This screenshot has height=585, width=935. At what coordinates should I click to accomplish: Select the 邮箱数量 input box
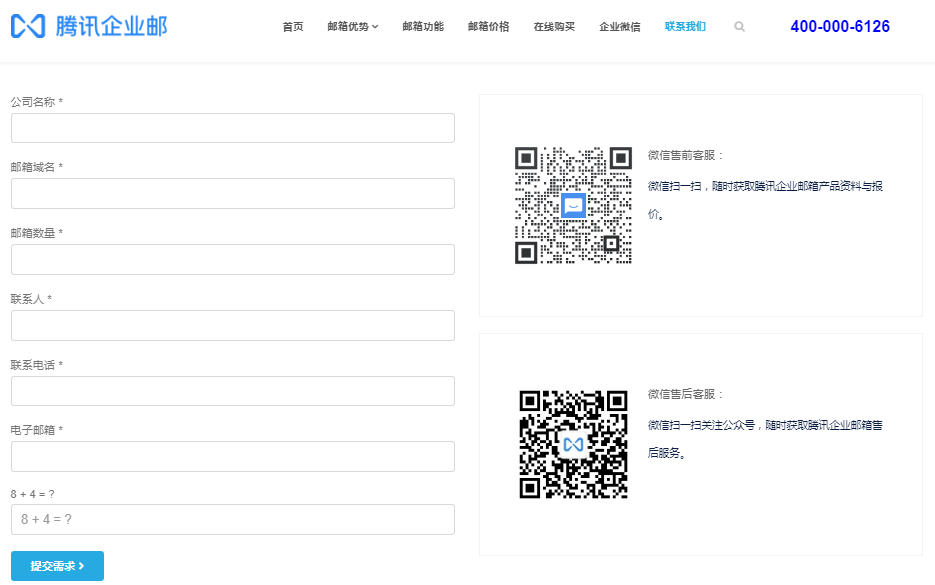pyautogui.click(x=233, y=259)
